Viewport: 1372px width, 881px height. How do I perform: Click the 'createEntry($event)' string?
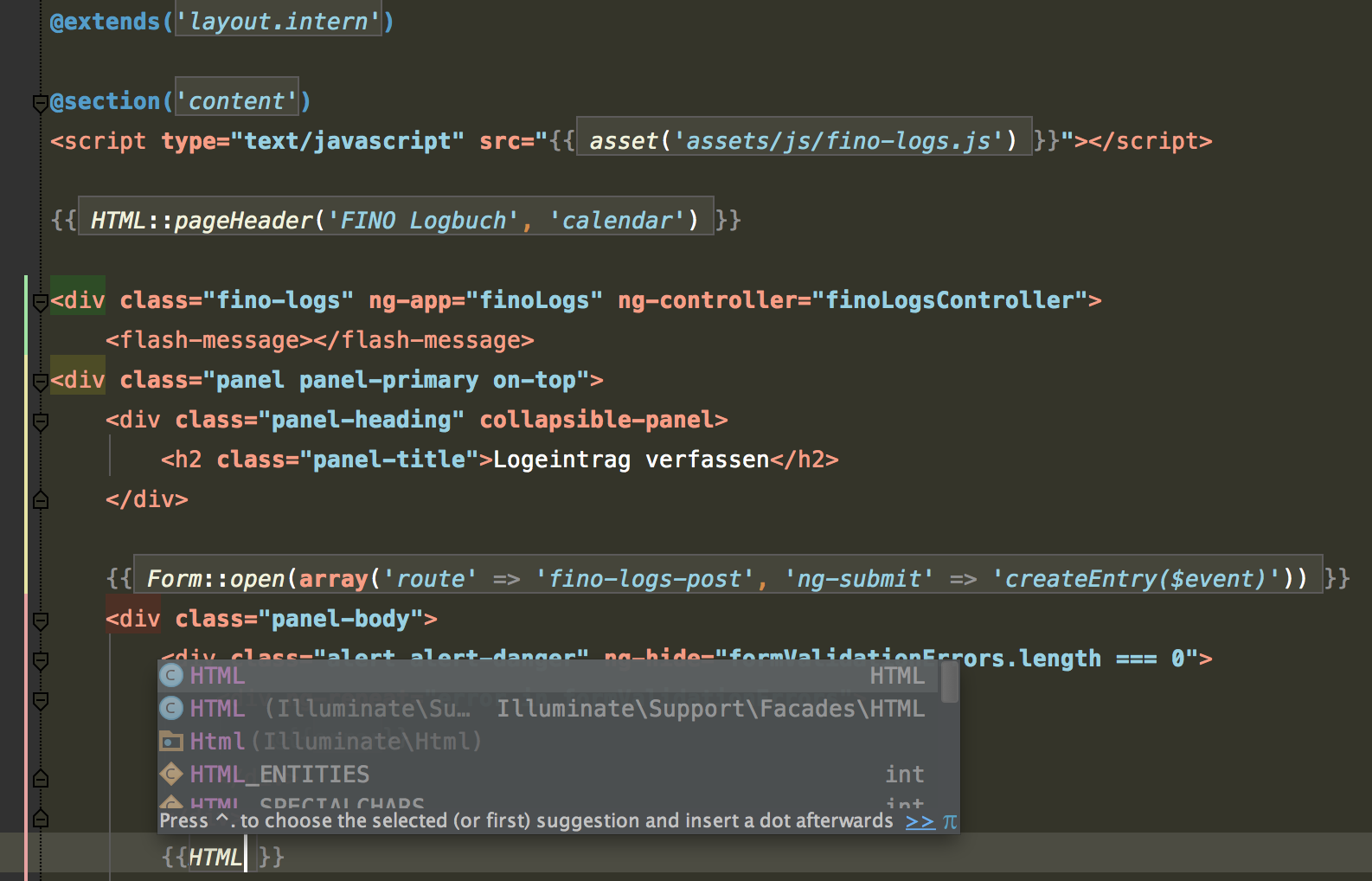(1136, 579)
